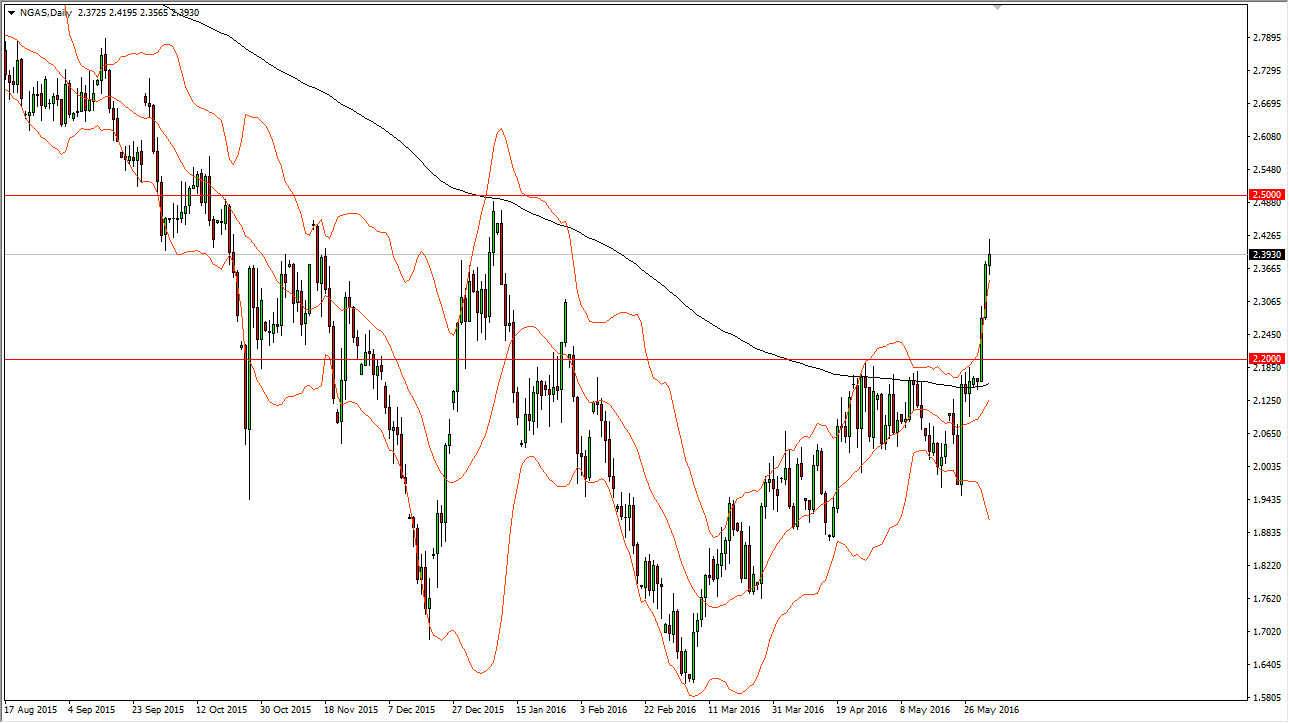Screen dimensions: 1289x723
Task: Click the 2.3065 price axis label
Action: (1266, 302)
